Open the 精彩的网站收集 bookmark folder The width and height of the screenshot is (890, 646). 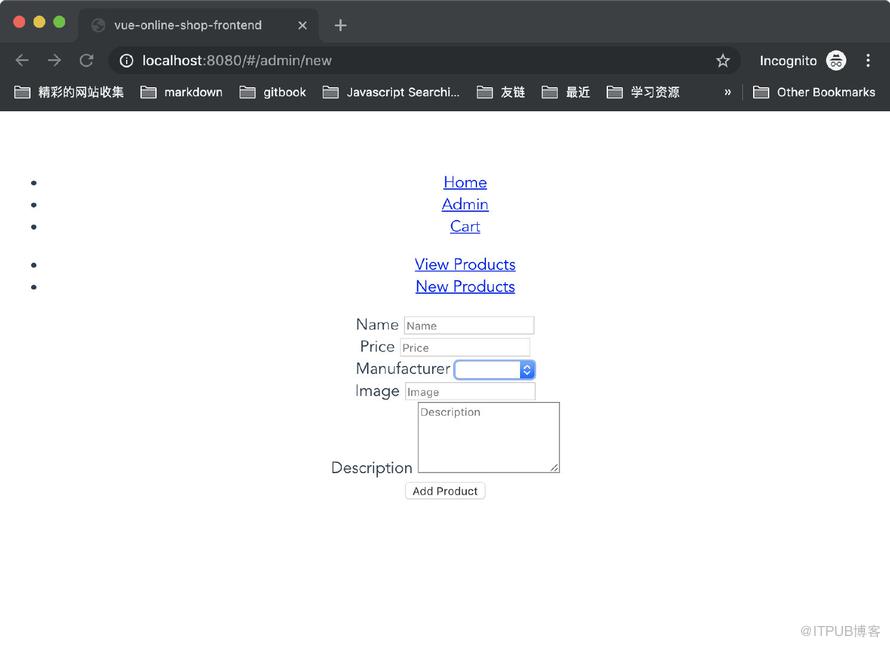point(69,92)
